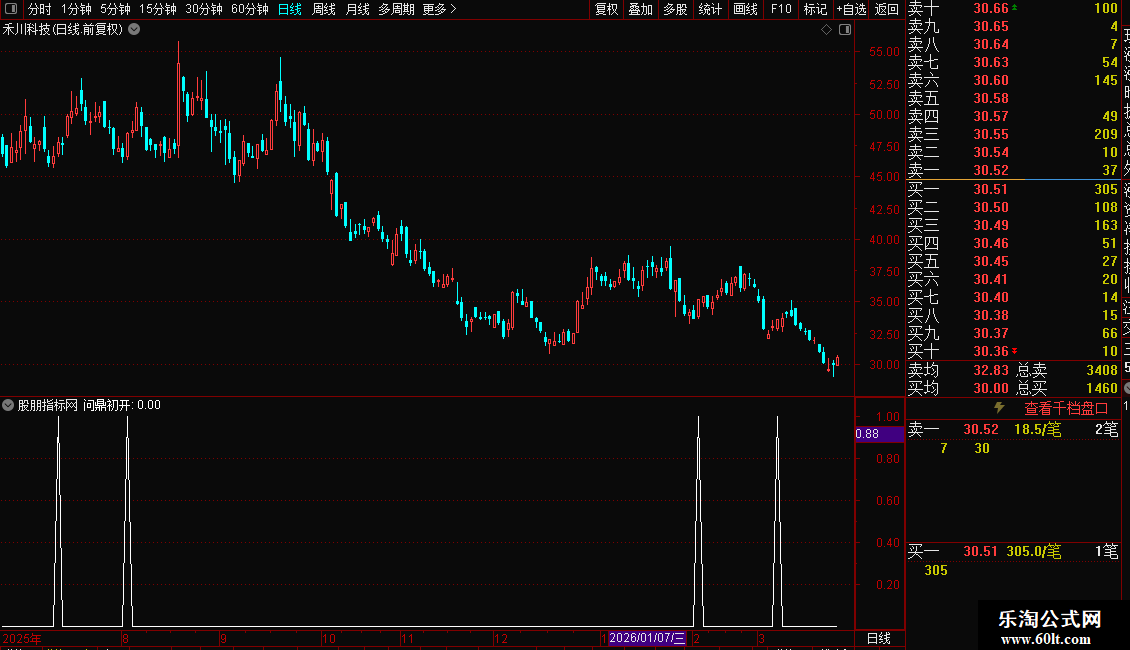The image size is (1130, 650).
Task: Open the 统计 statistics tool
Action: click(x=710, y=9)
